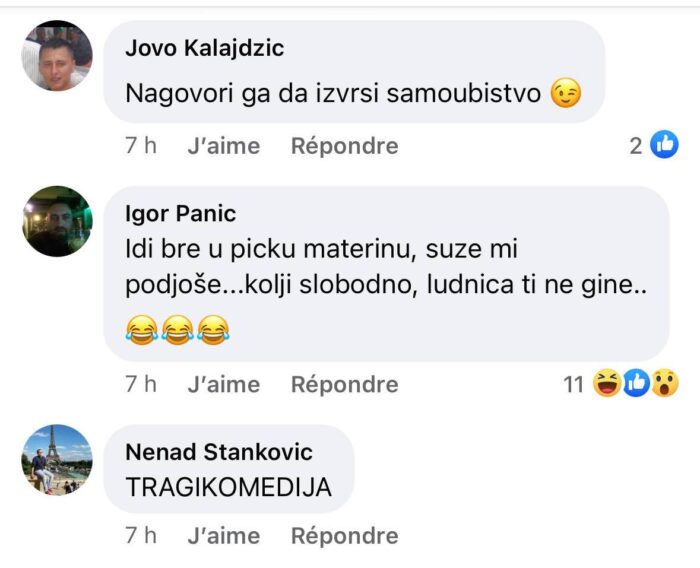
Task: Go to Nenad Stankovic's profile name link
Action: coord(219,452)
